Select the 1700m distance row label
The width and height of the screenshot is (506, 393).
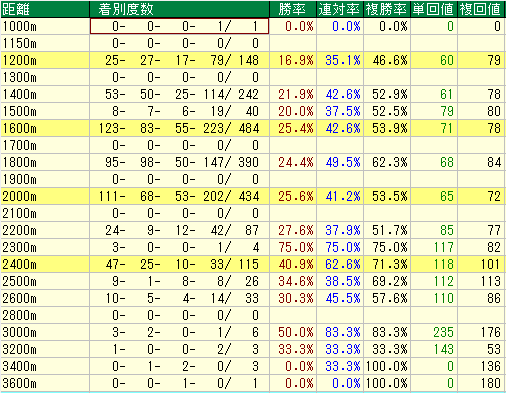tap(19, 145)
